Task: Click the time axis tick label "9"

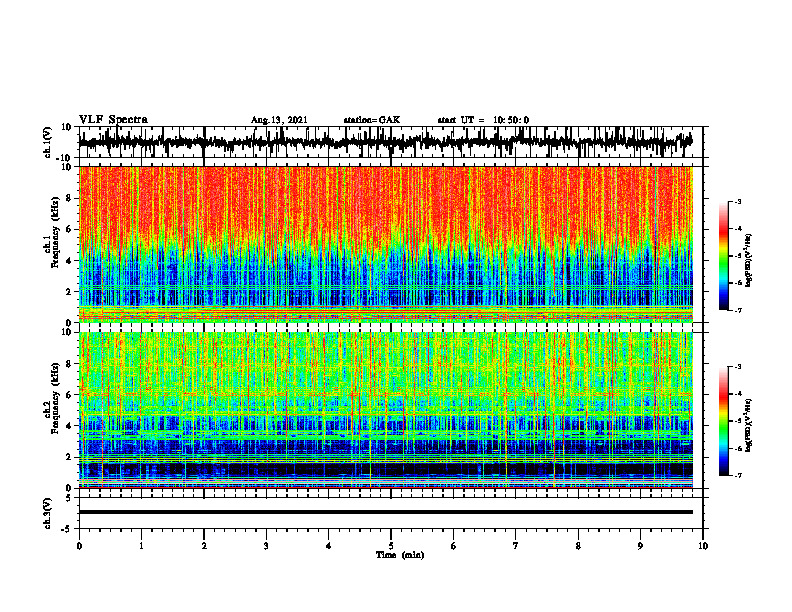Action: click(640, 546)
